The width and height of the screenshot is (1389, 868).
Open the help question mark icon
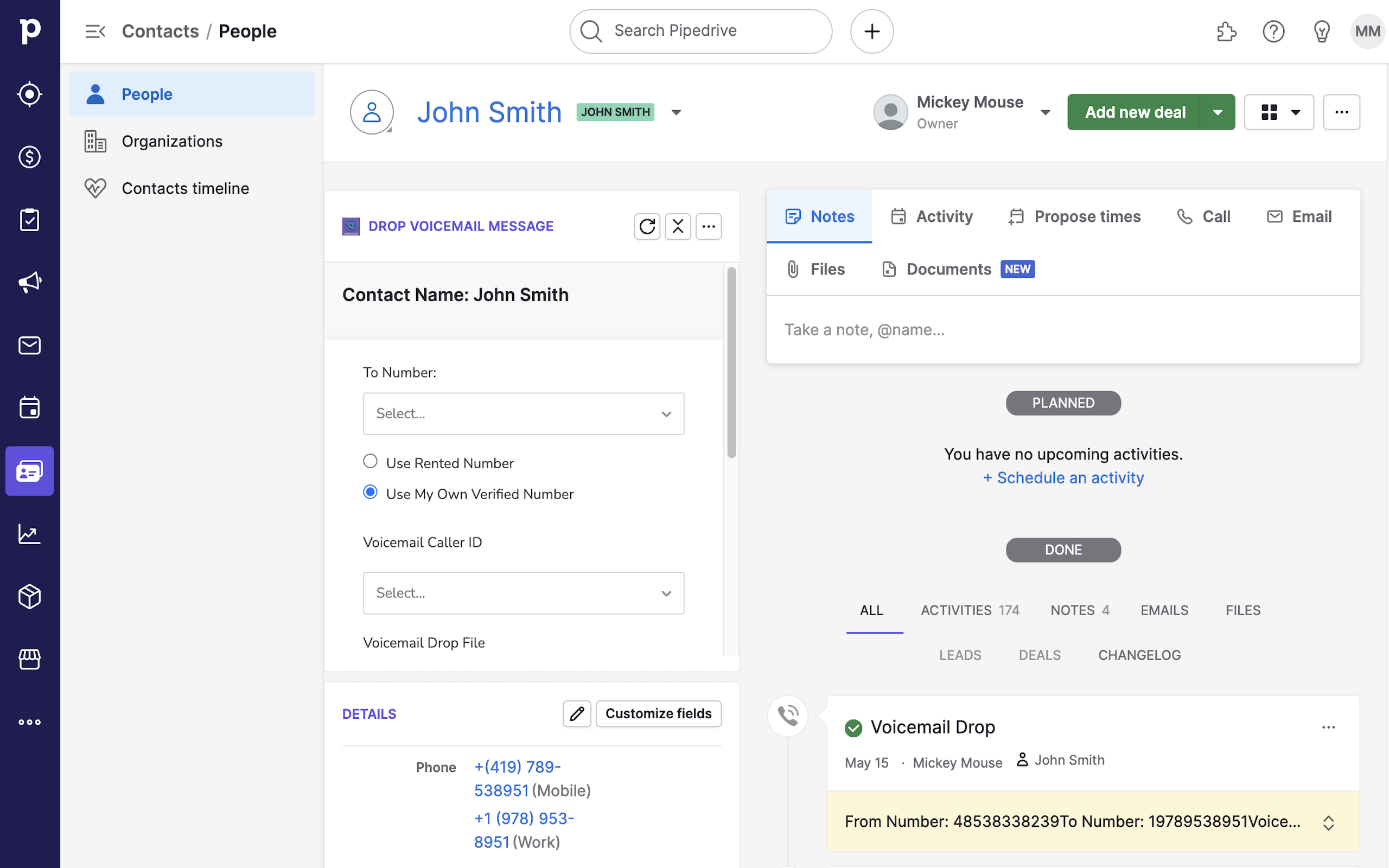tap(1273, 31)
